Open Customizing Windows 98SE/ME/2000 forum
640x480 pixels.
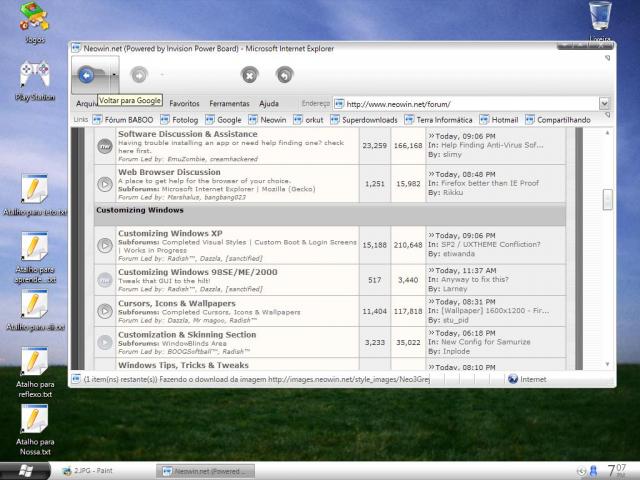198,272
